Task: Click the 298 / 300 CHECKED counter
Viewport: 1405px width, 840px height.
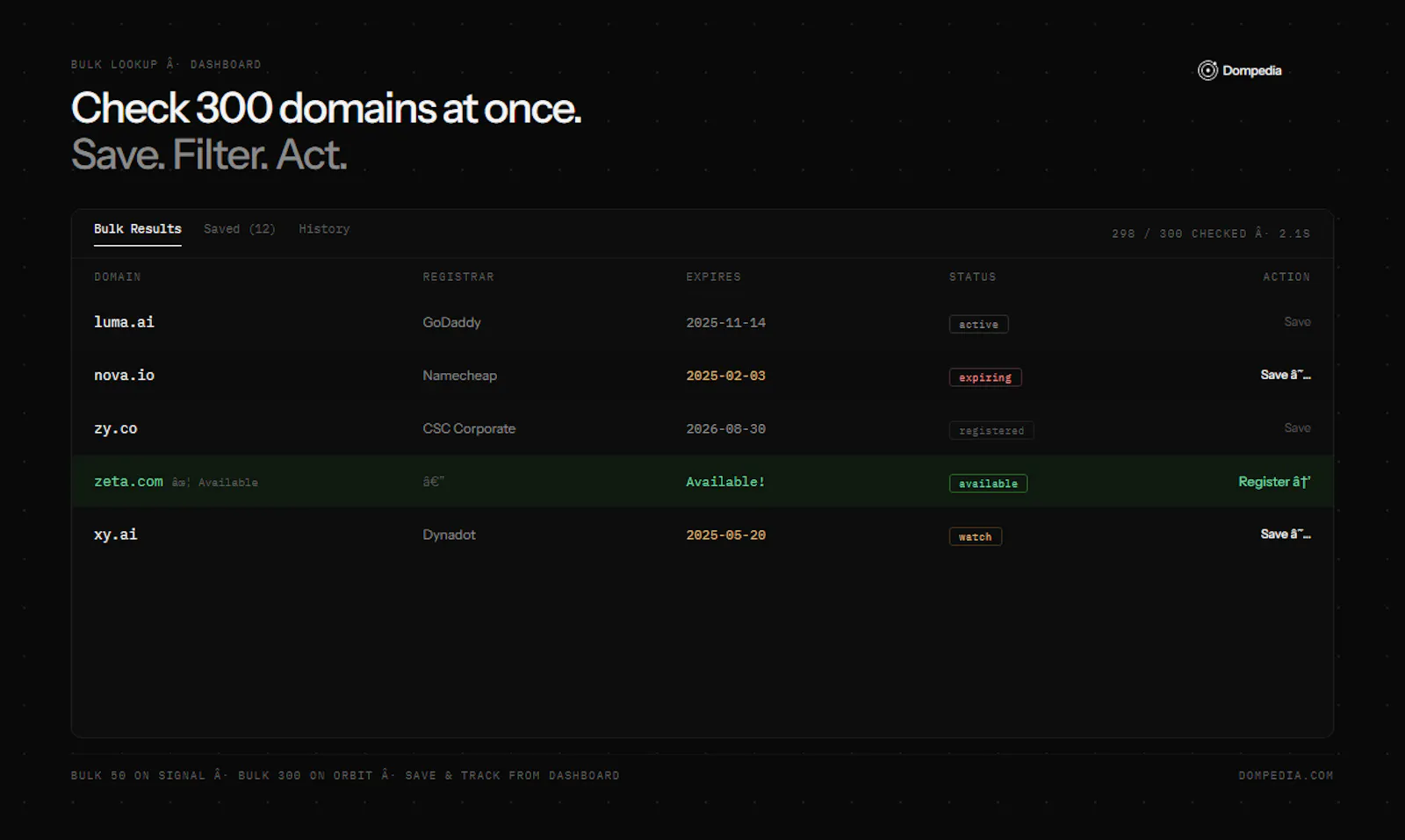Action: [x=1210, y=233]
